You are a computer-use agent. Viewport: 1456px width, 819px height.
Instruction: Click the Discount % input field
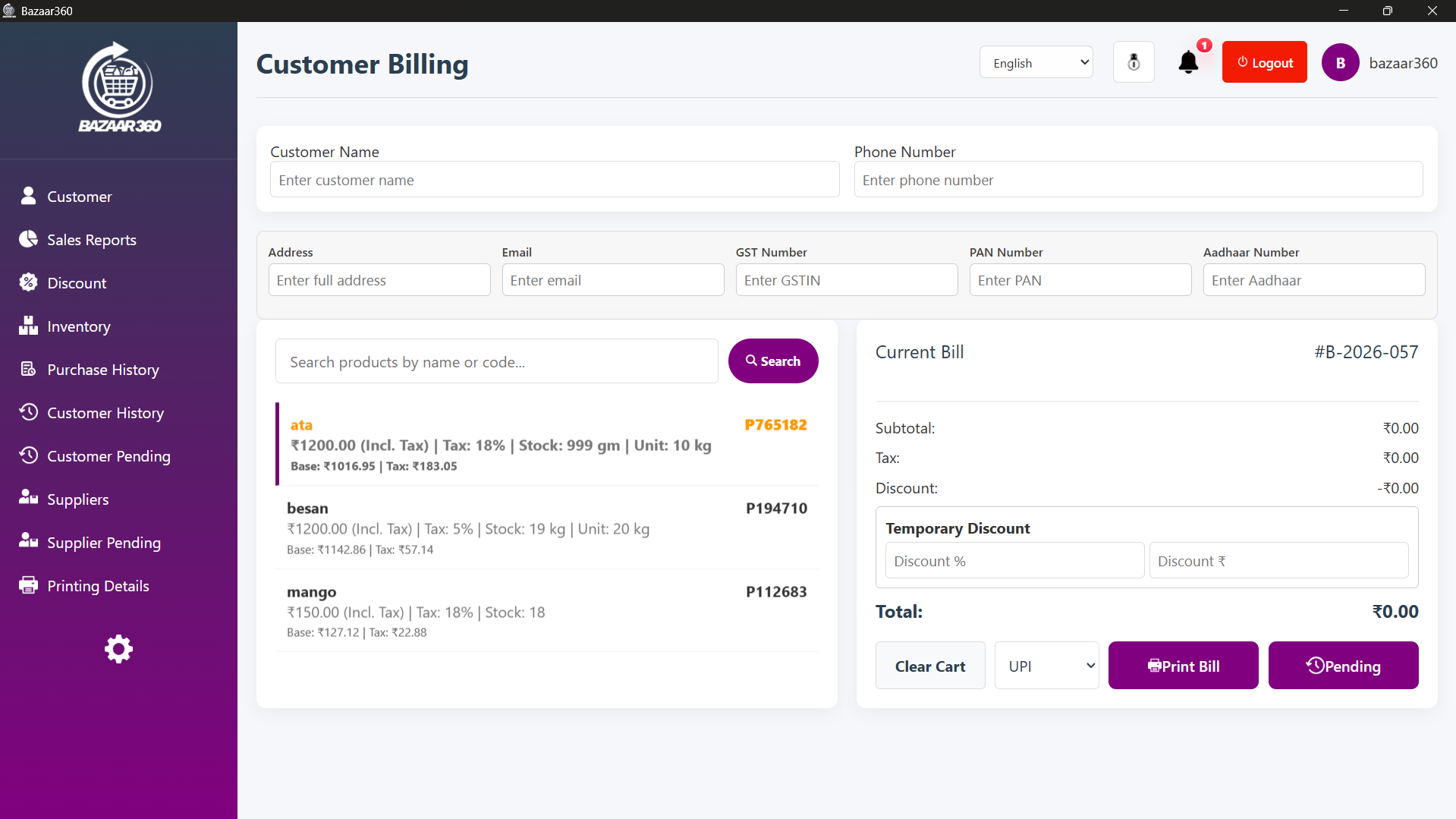pyautogui.click(x=1014, y=561)
